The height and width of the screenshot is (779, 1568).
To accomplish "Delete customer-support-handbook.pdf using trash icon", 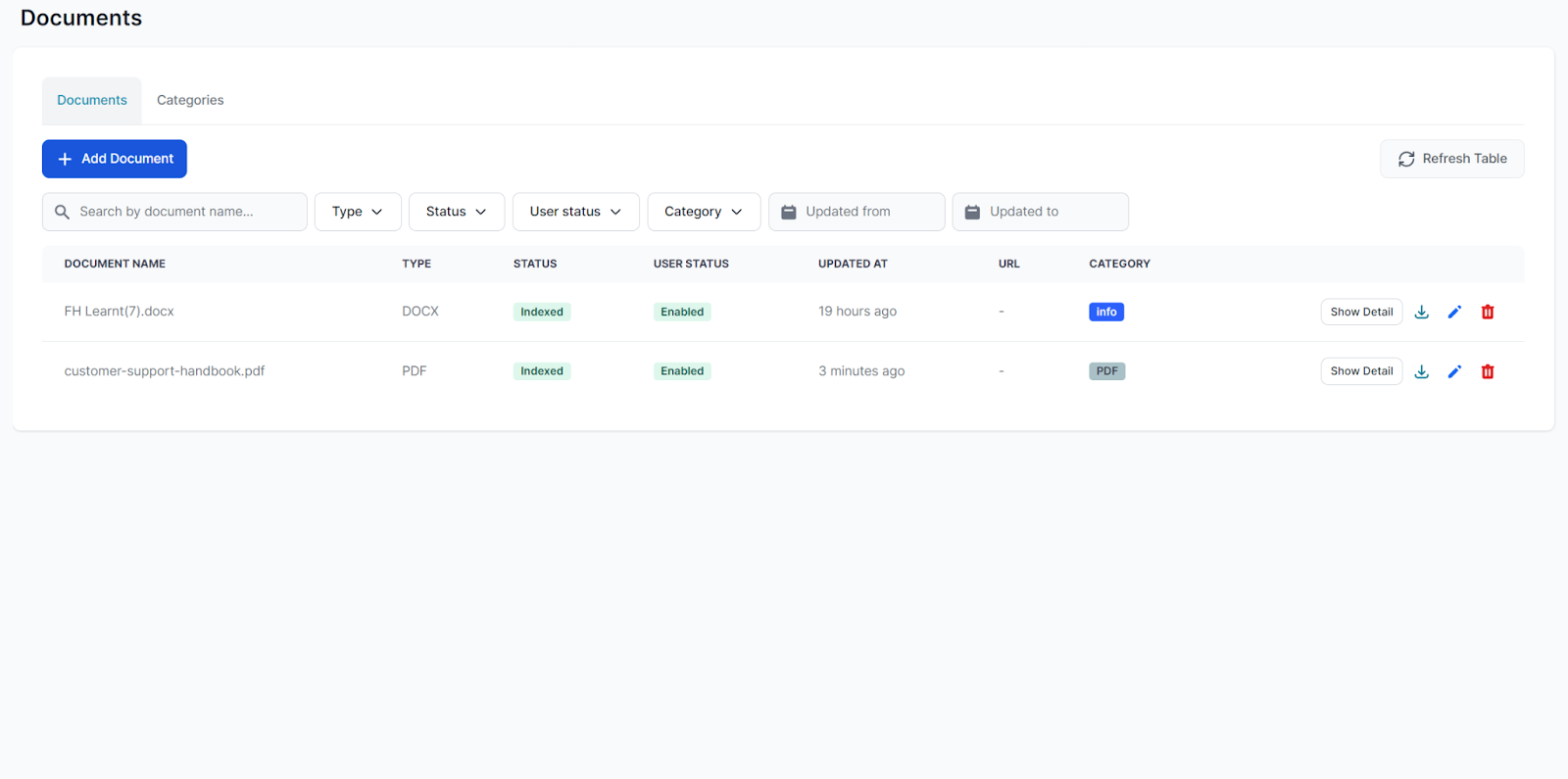I will (1488, 371).
